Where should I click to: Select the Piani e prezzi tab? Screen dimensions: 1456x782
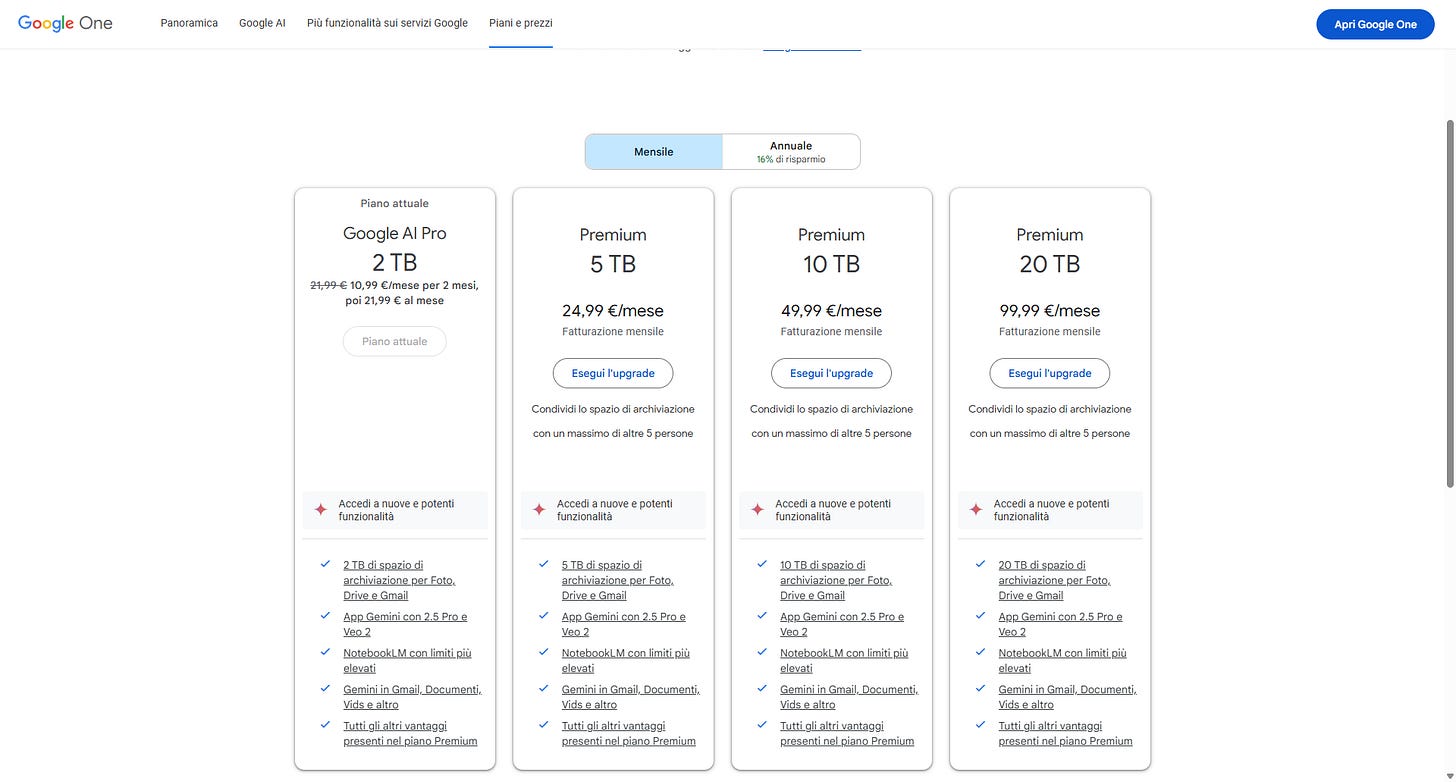point(521,23)
